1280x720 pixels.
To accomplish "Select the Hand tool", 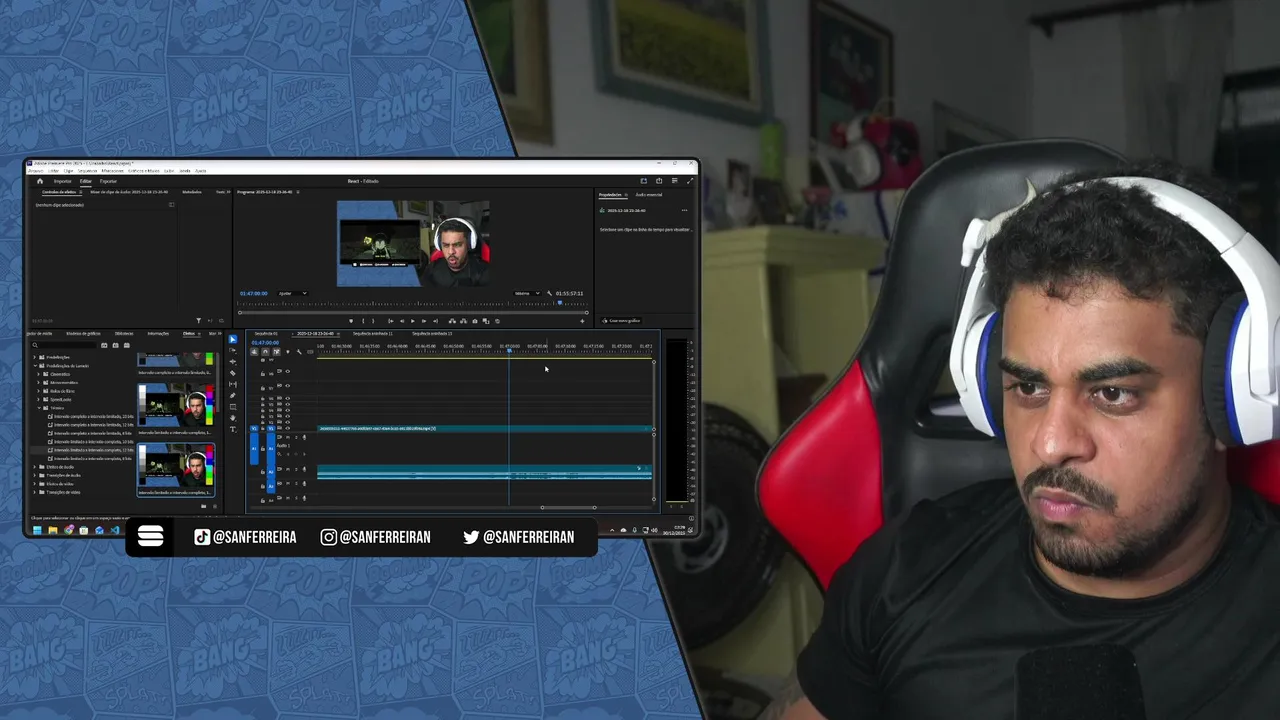I will pyautogui.click(x=233, y=418).
